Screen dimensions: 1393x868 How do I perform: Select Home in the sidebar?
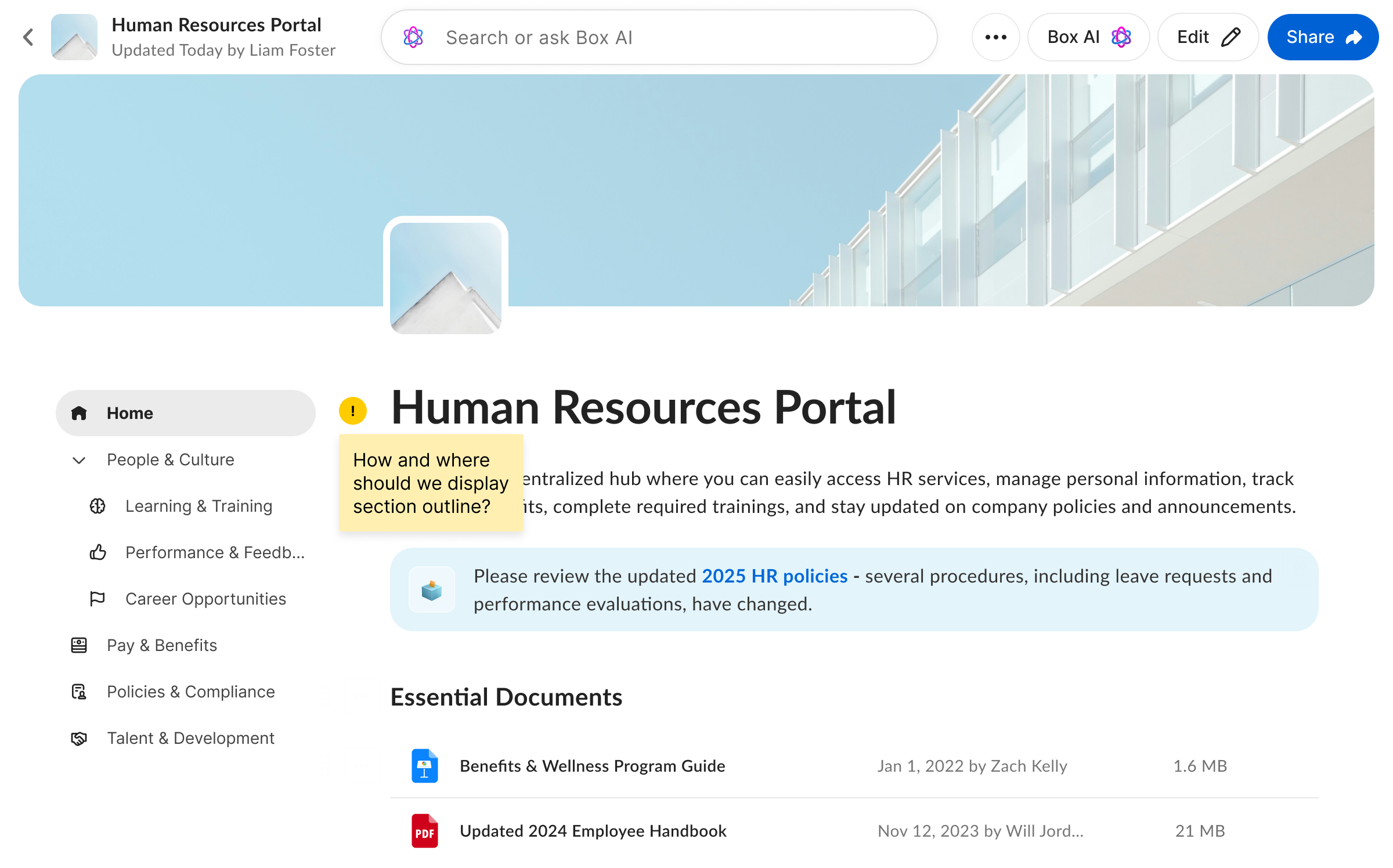(x=186, y=413)
